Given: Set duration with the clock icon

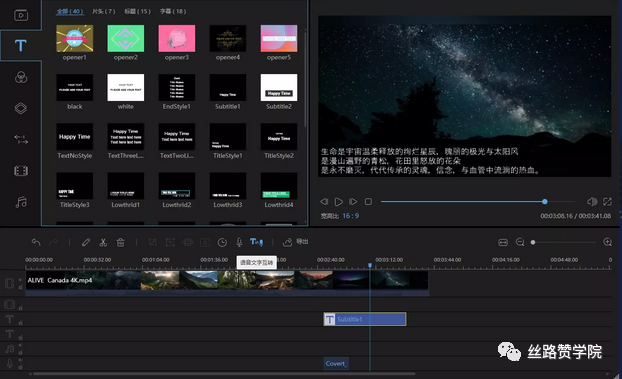Looking at the screenshot, I should click(x=222, y=242).
